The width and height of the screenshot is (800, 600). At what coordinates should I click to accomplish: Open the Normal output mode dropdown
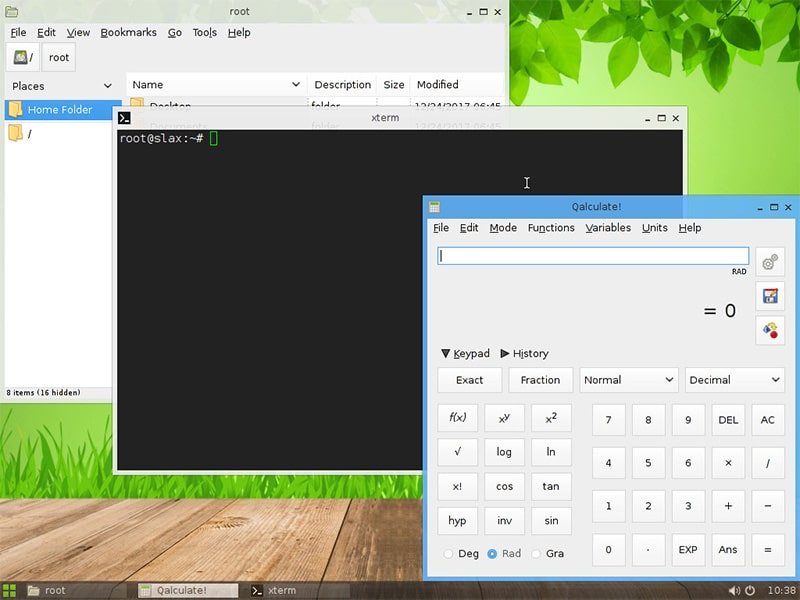628,380
